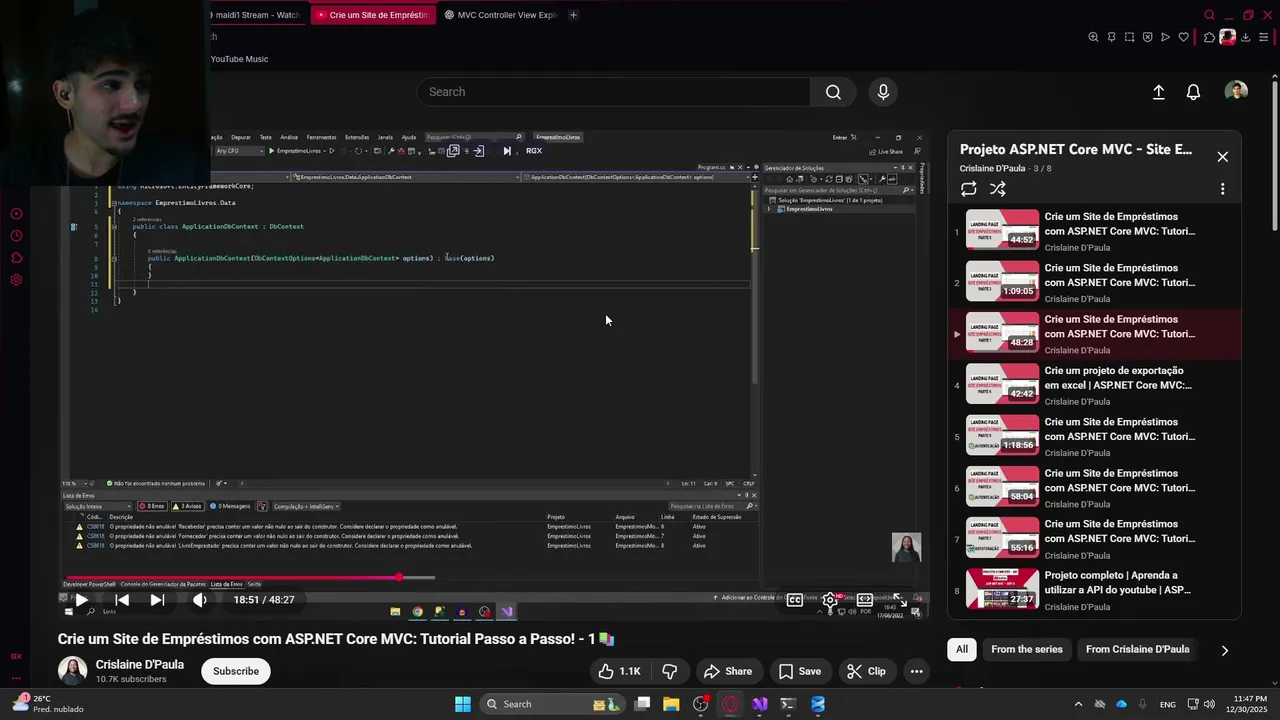
Task: Open browser easy setup menu
Action: click(1263, 37)
